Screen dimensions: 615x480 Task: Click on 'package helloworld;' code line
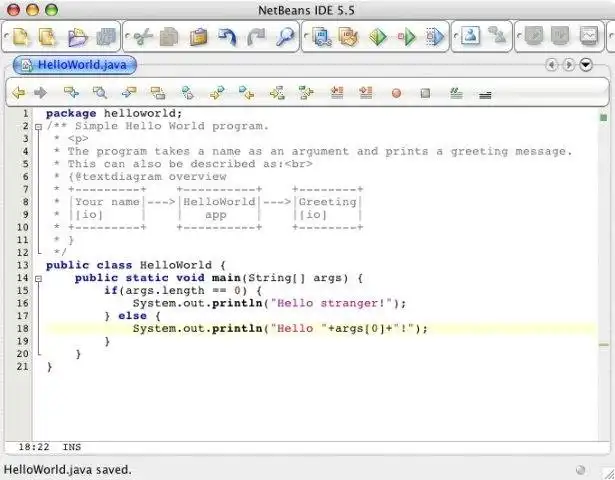[114, 114]
